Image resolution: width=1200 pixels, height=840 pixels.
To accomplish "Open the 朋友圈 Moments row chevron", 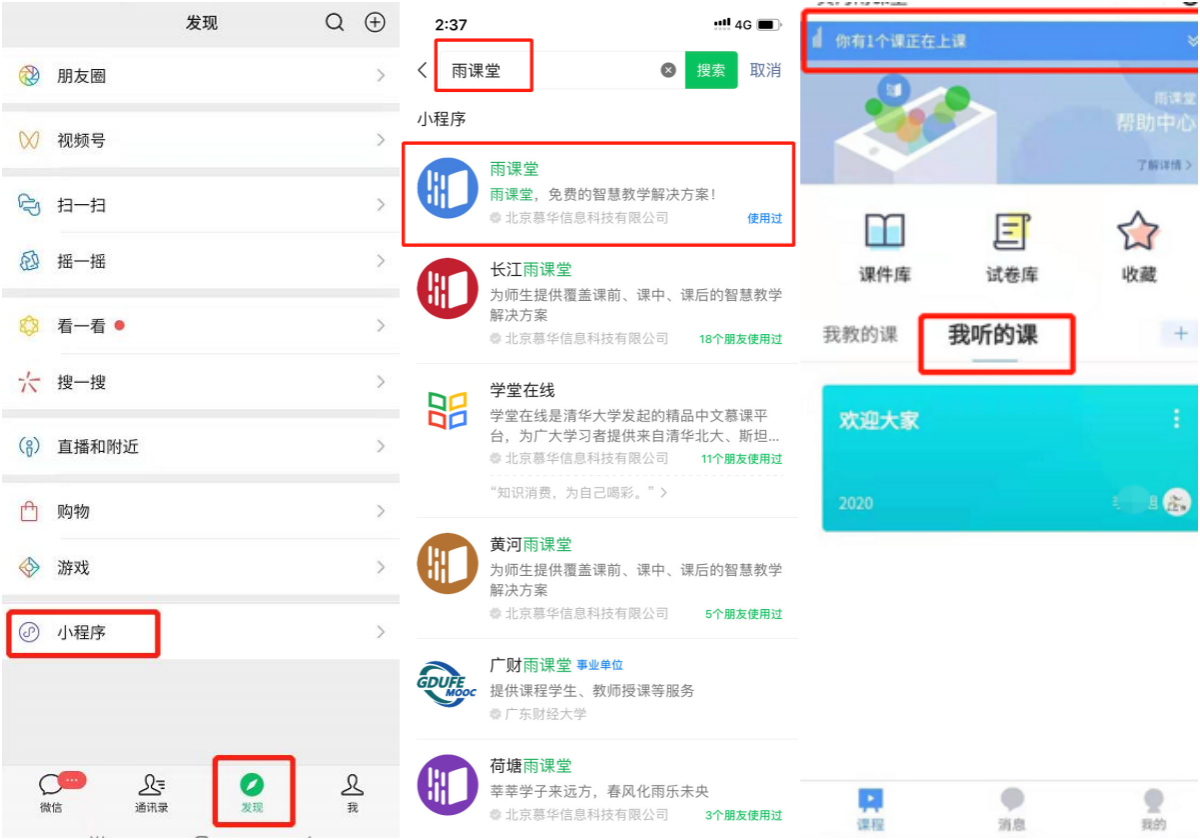I will pyautogui.click(x=381, y=76).
